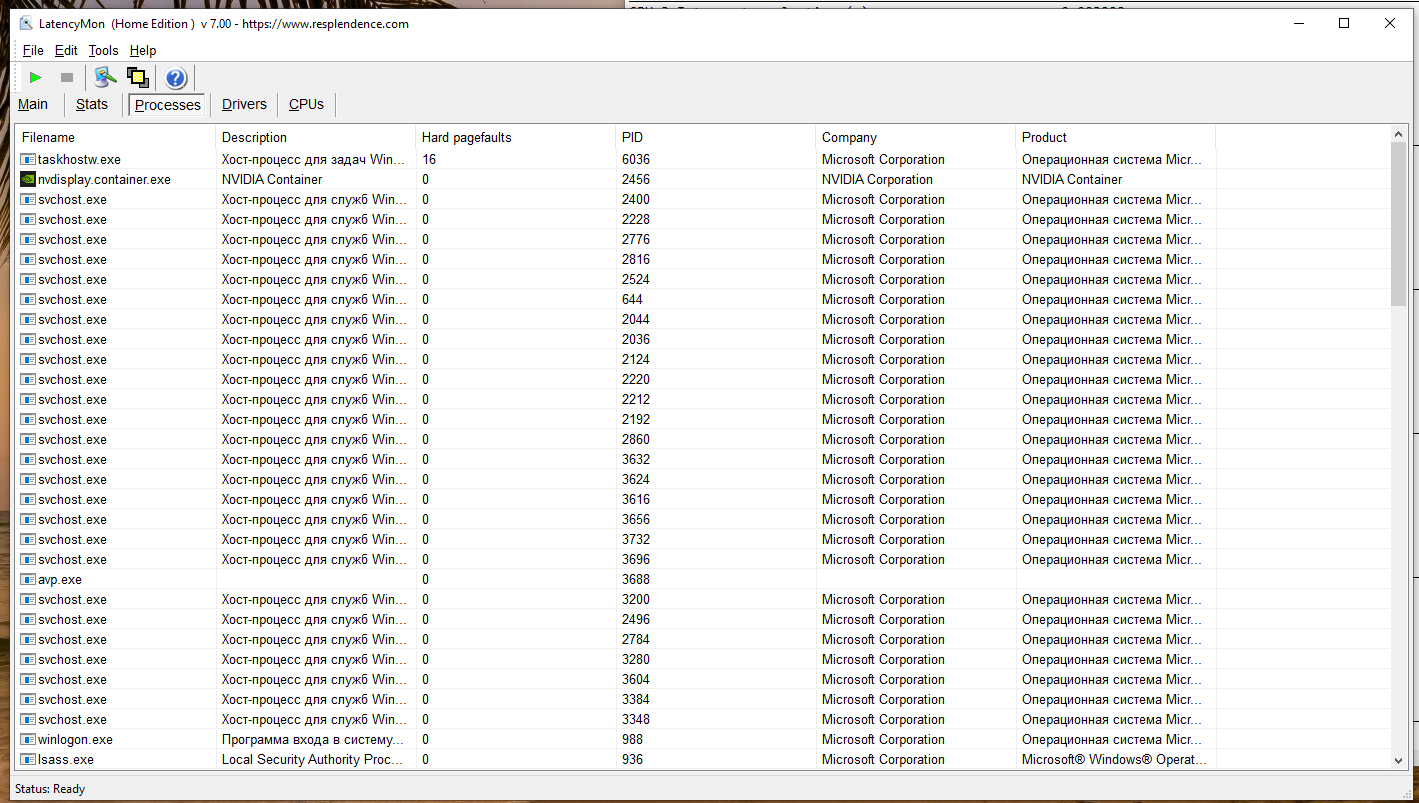Select the lsass.exe filename
Viewport: 1419px width, 803px height.
tap(66, 759)
